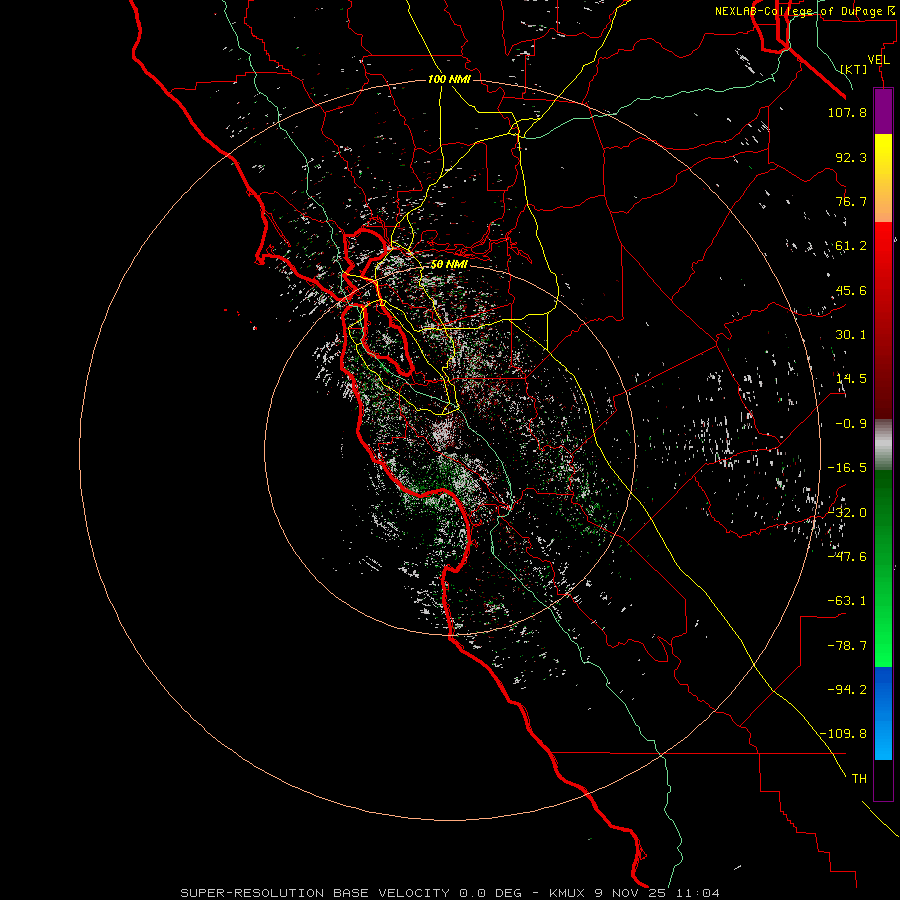Click the NEXLAB-College of DuPage credit text
900x900 pixels.
pos(805,11)
